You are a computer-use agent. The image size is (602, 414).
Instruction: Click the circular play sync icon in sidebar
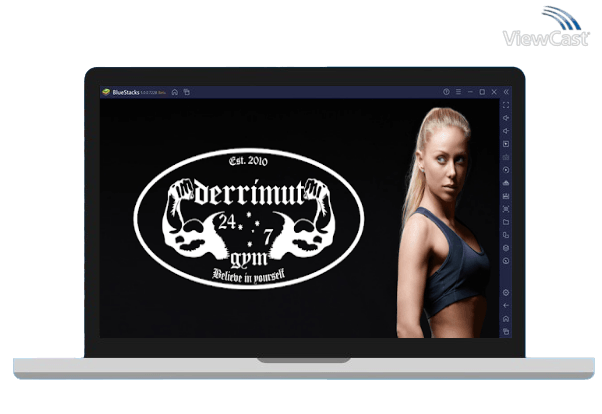click(506, 170)
